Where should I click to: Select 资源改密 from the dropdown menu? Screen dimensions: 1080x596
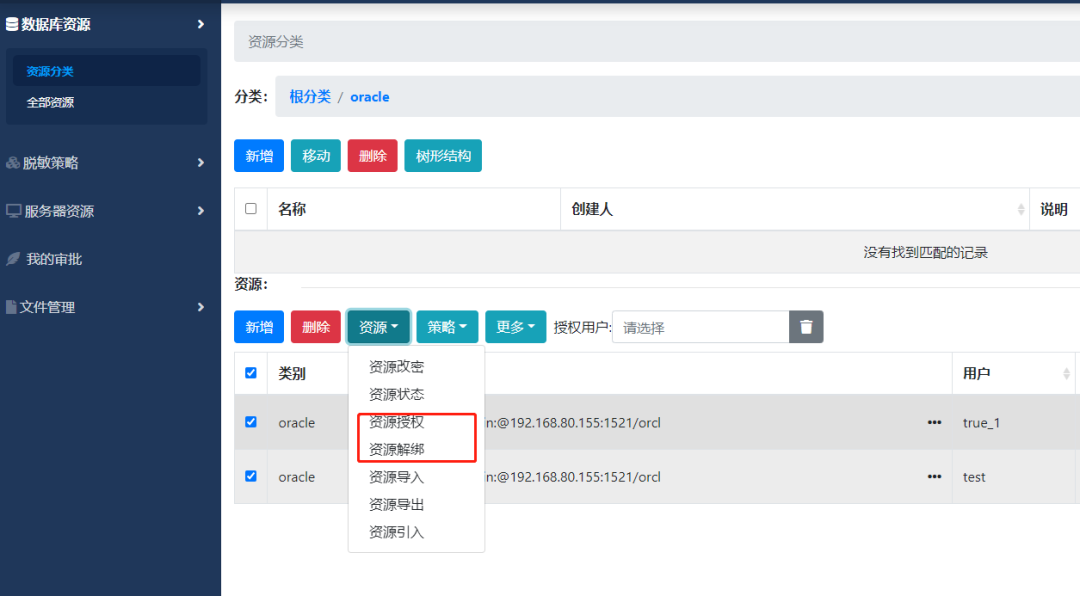point(396,367)
